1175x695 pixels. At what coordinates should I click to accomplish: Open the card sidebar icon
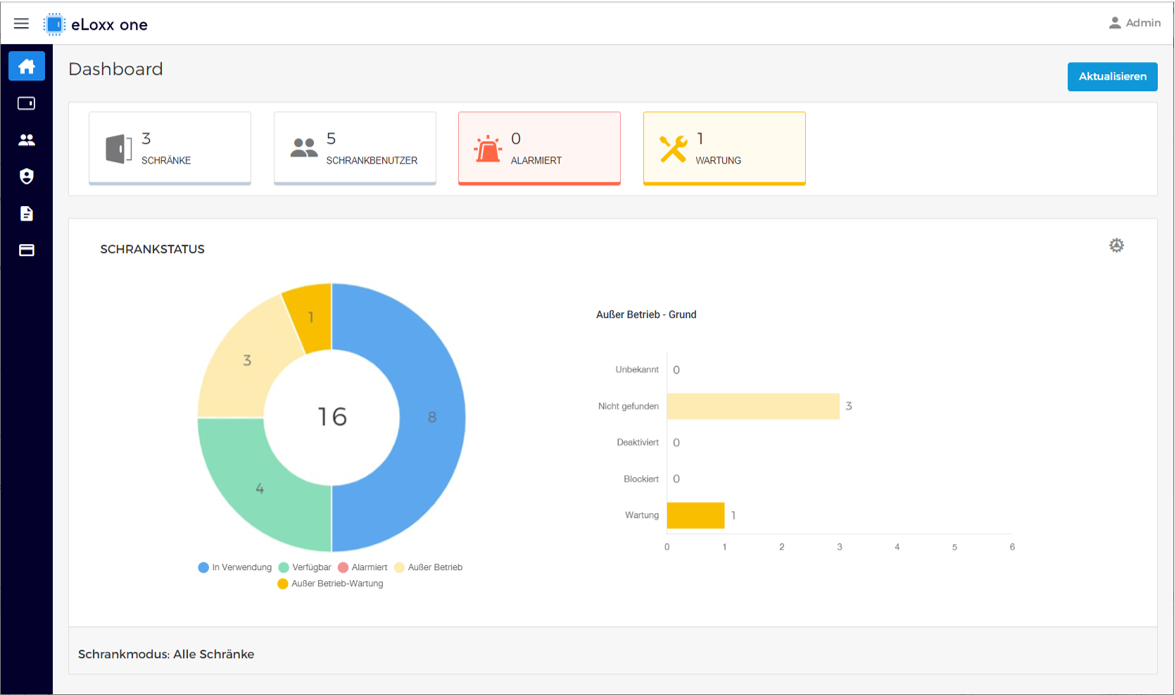pos(26,250)
